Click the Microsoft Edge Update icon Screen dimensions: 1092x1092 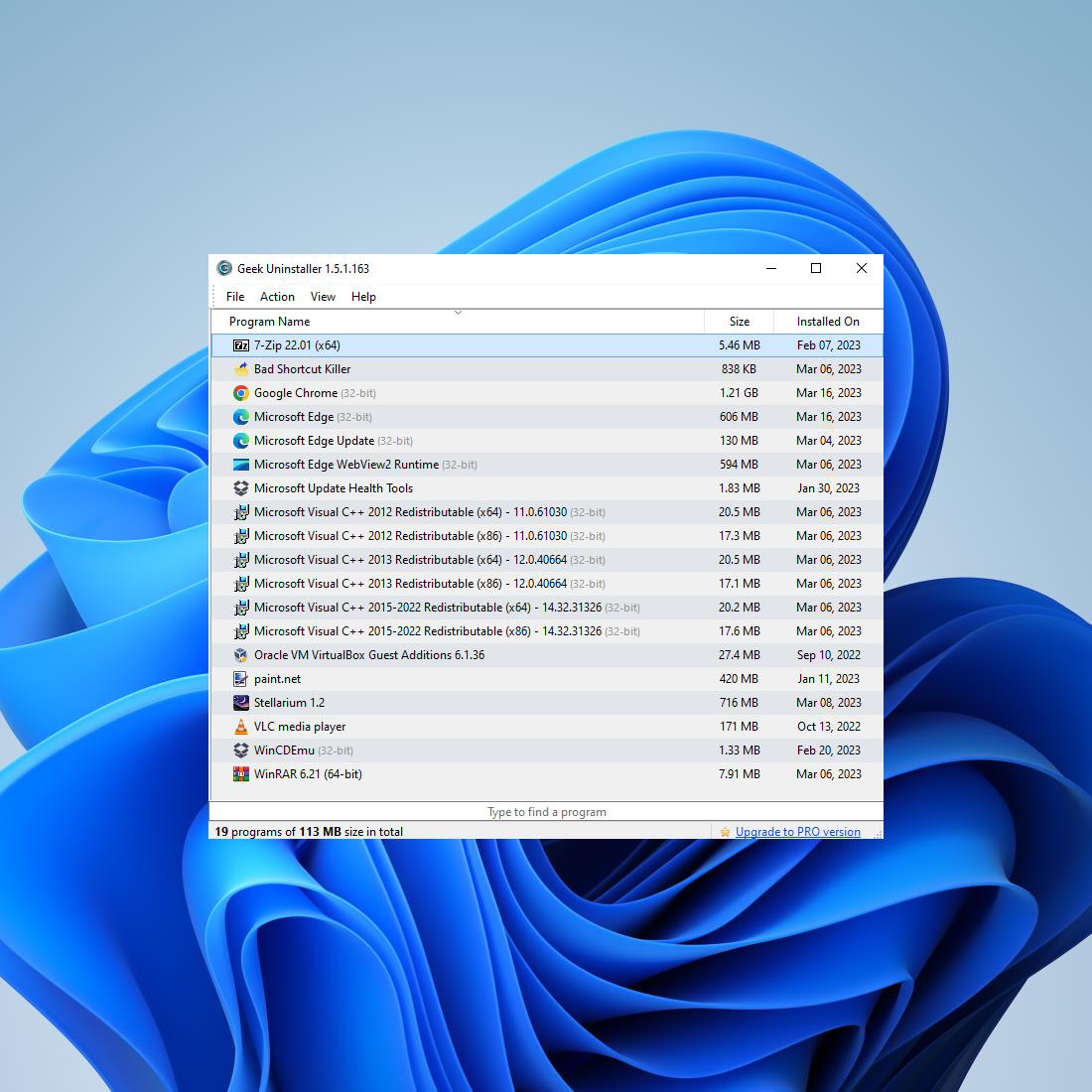(x=241, y=441)
